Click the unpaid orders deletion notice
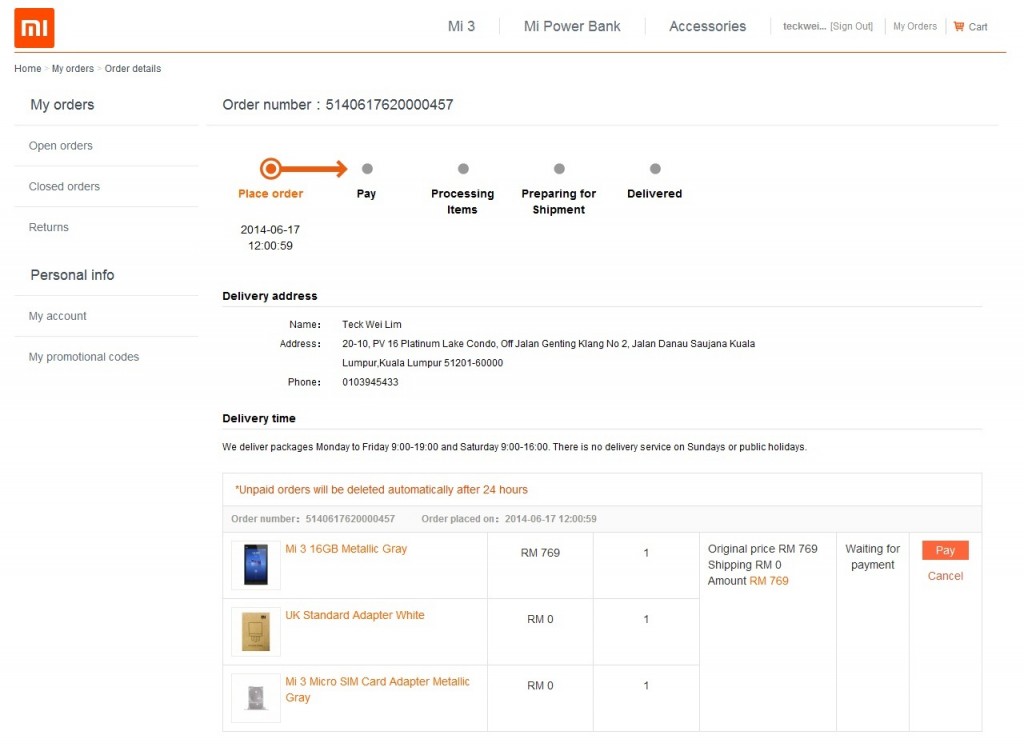1024x747 pixels. tap(381, 490)
